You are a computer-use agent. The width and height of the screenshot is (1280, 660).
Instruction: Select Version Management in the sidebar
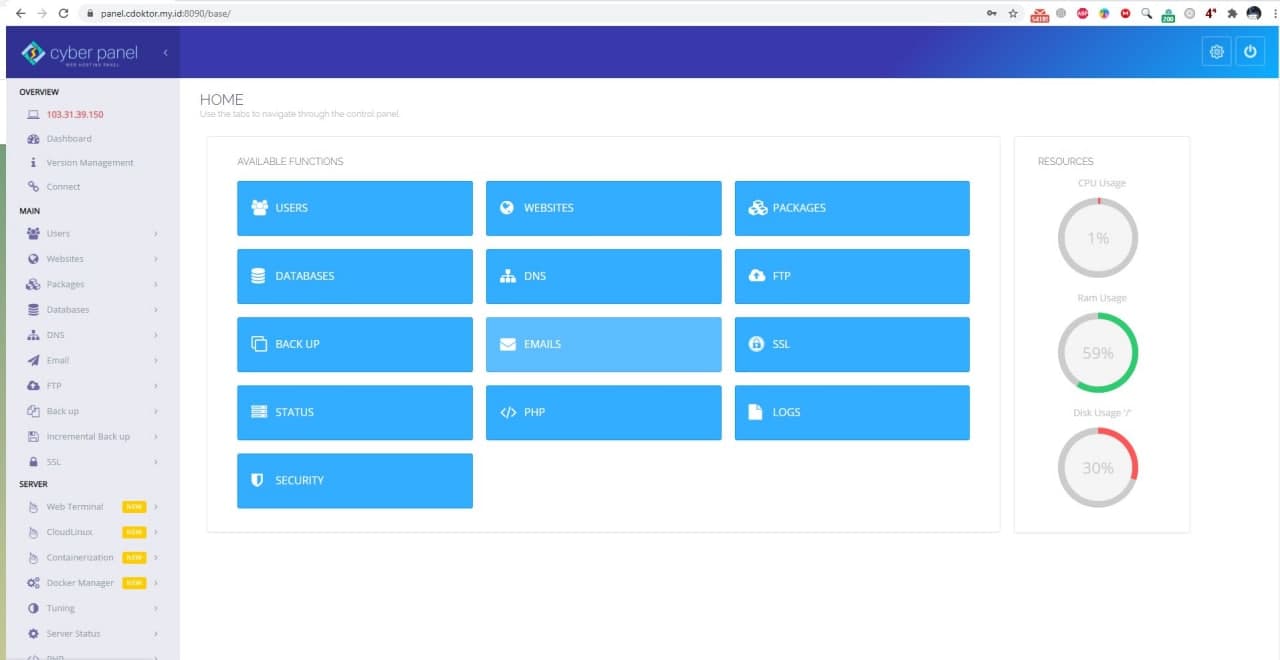coord(89,163)
